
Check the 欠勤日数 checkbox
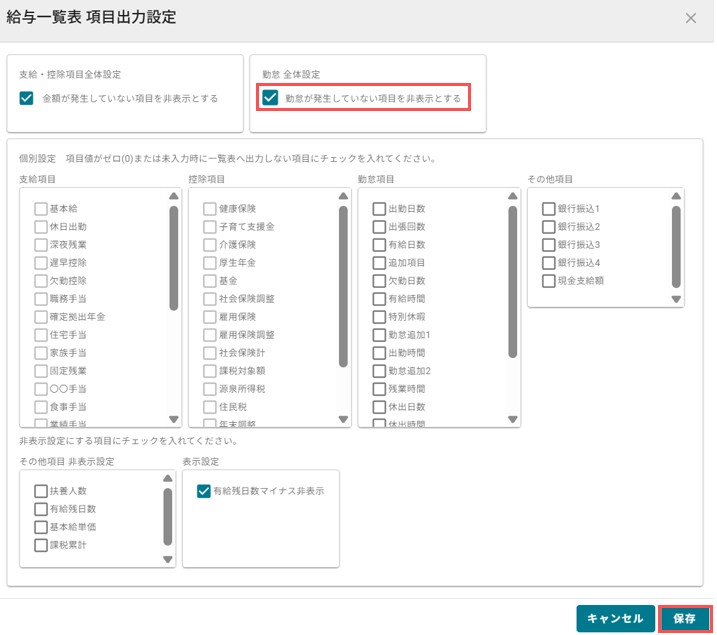tap(379, 281)
